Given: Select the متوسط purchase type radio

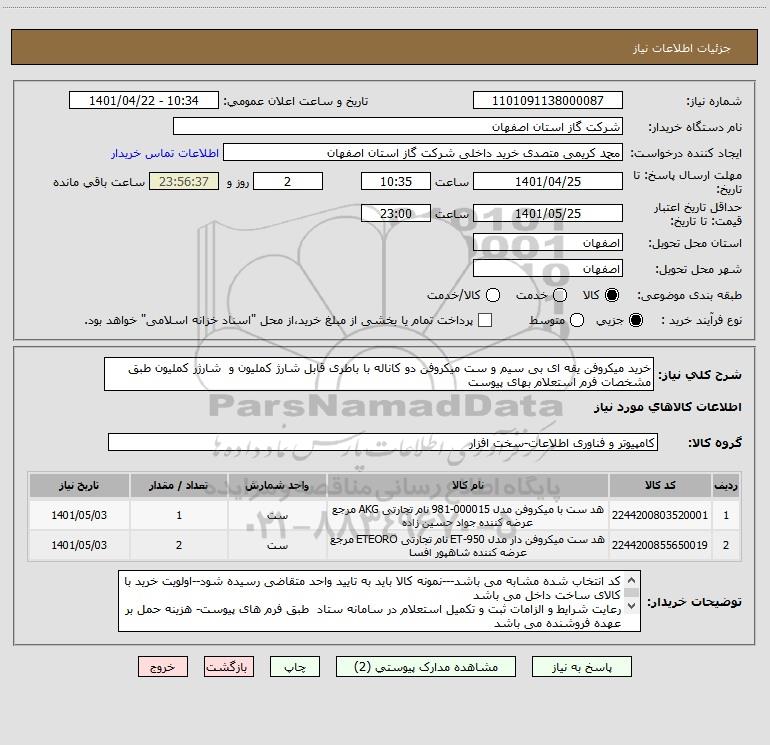Looking at the screenshot, I should pyautogui.click(x=577, y=320).
